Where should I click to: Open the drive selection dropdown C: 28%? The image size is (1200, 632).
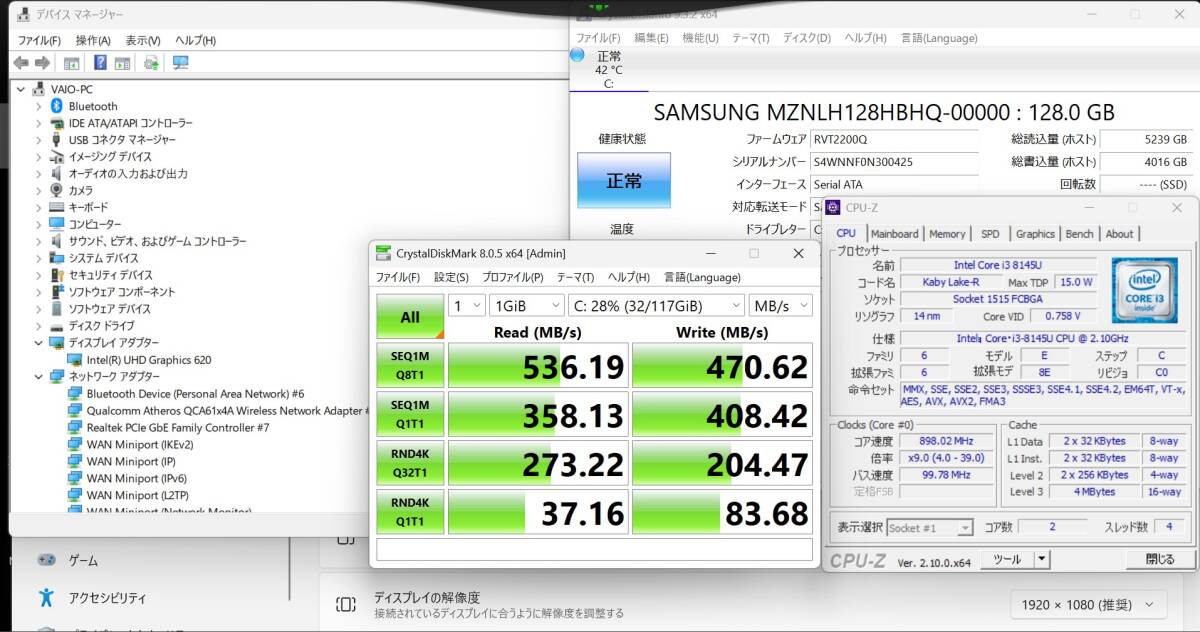tap(656, 305)
